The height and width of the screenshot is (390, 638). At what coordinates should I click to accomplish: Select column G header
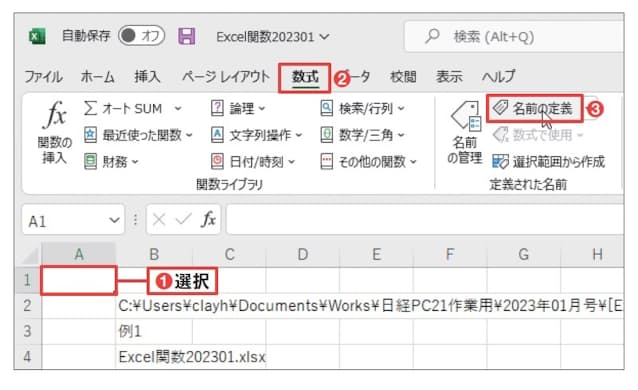(x=524, y=255)
